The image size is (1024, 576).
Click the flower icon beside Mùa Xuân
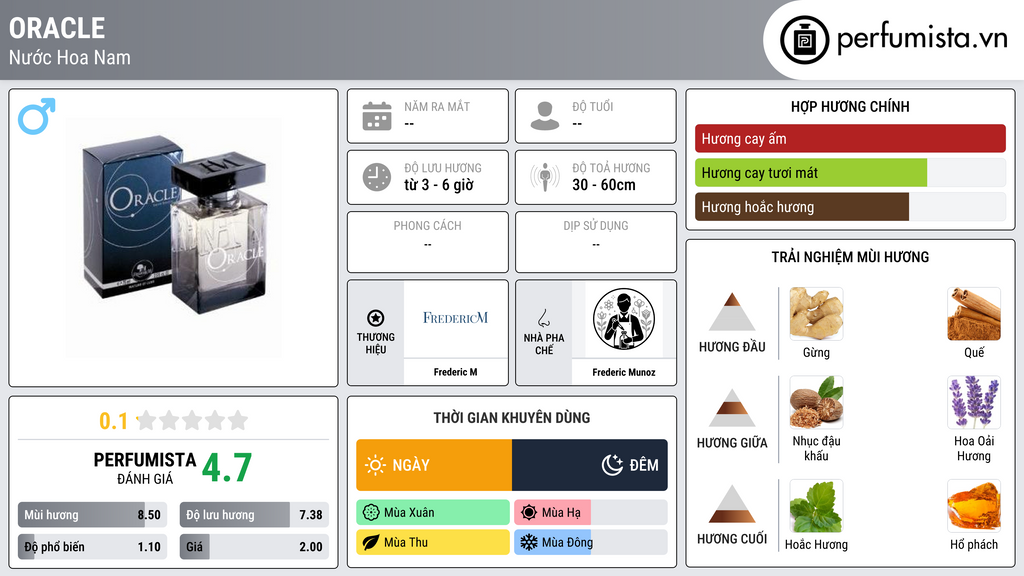(371, 513)
